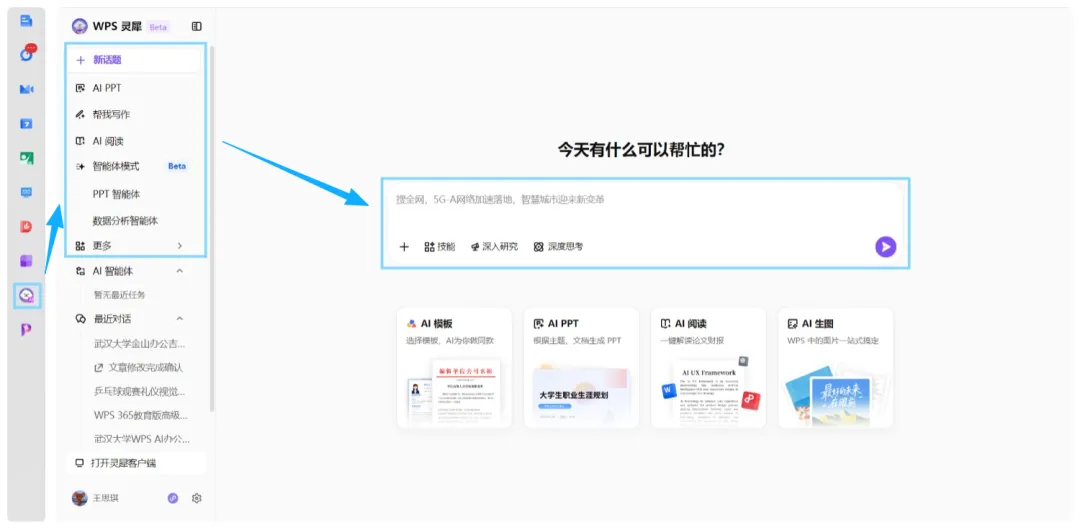The image size is (1080, 528).
Task: Click the 暂无最近任务 text
Action: click(120, 295)
